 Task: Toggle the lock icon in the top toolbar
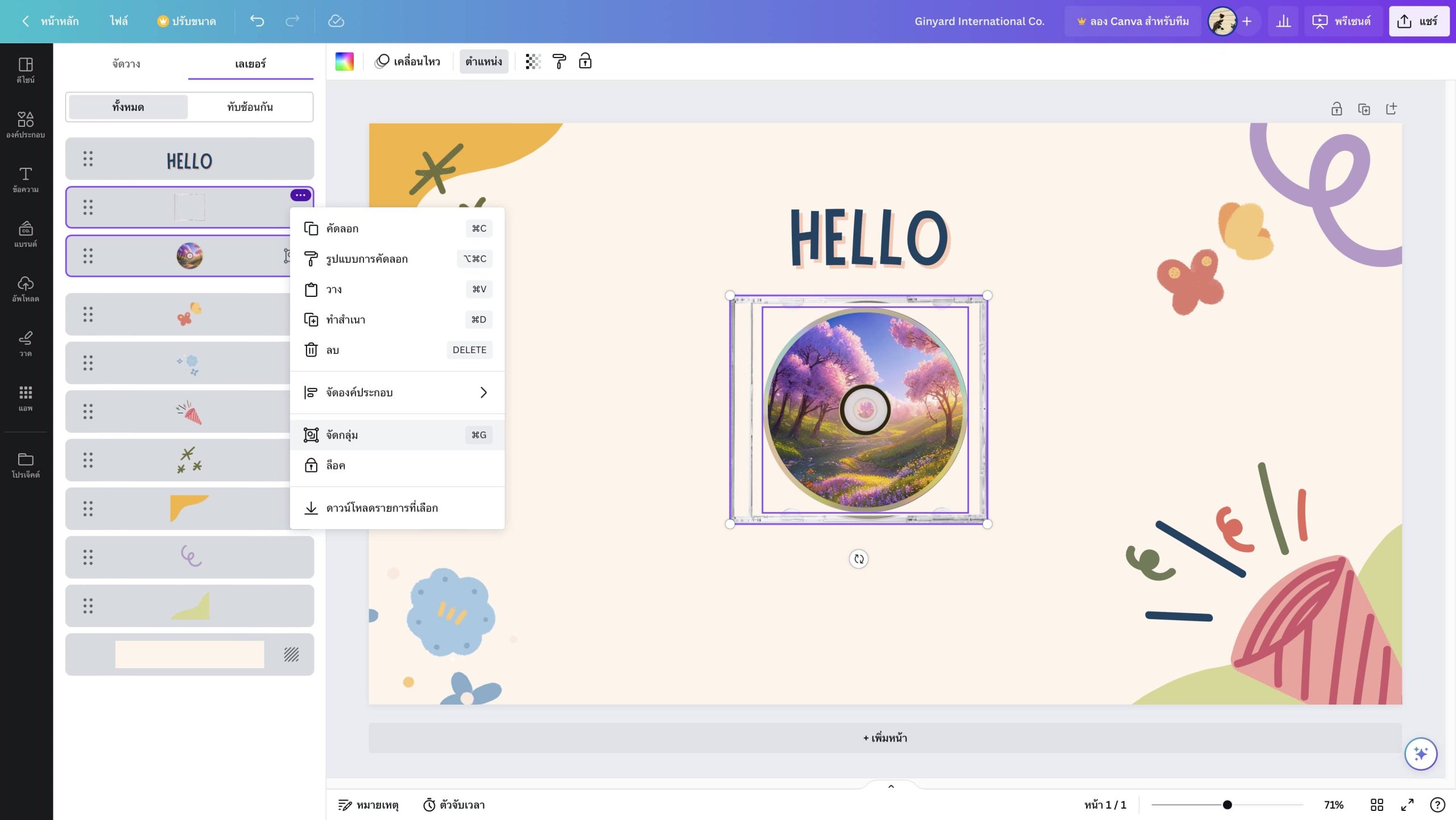585,61
